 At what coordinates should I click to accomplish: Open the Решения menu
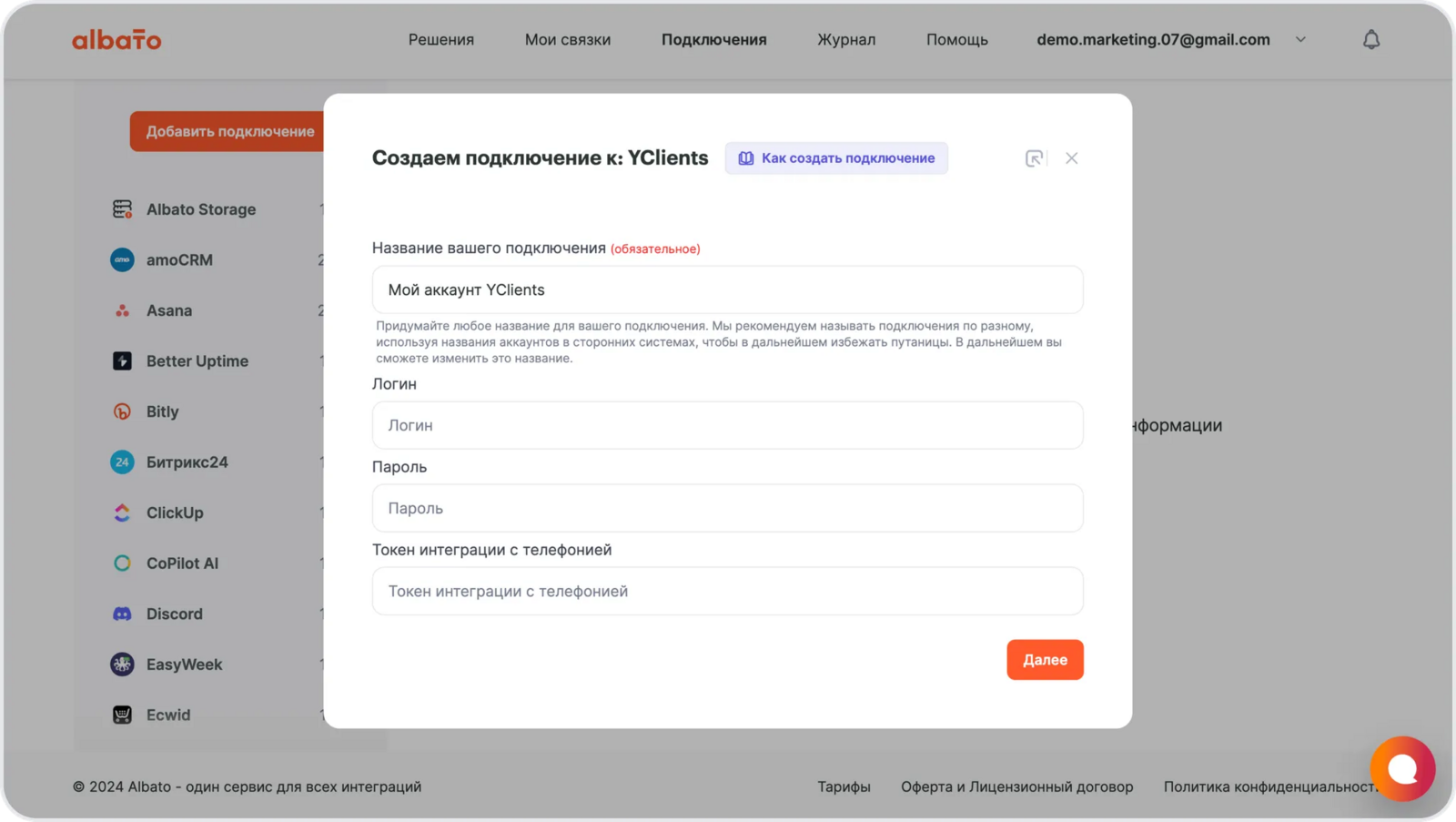[440, 40]
